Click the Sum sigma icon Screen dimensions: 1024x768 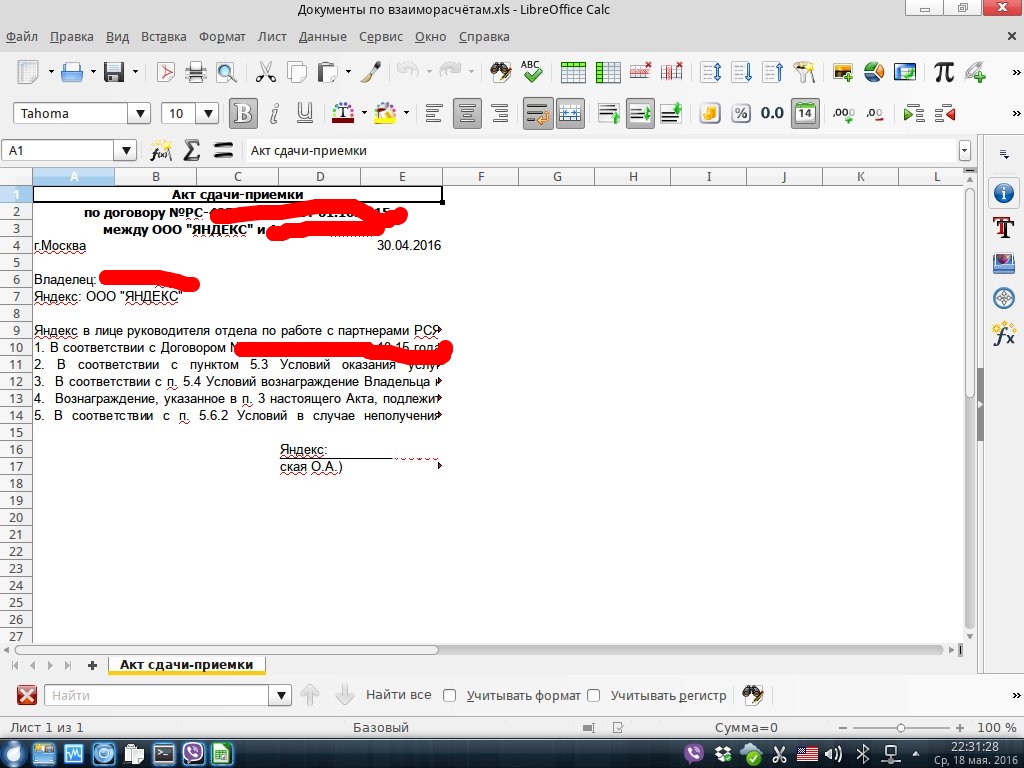[191, 150]
